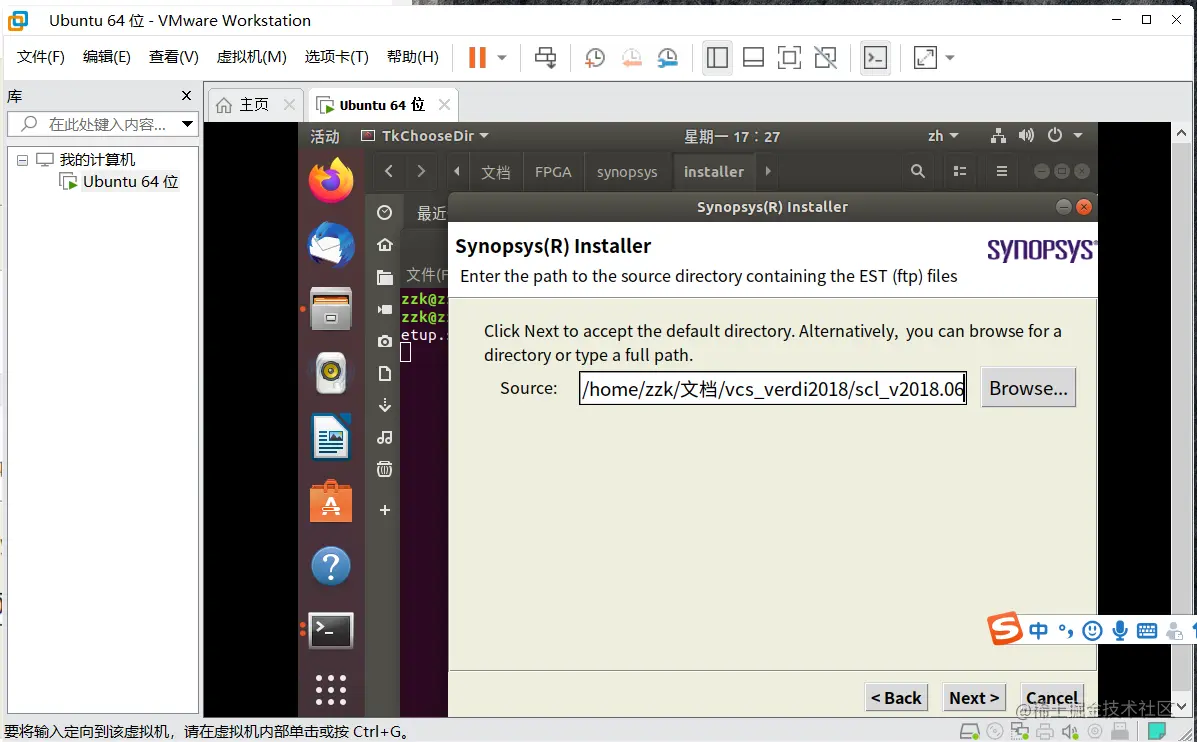Open the power icon system menu
The width and height of the screenshot is (1197, 742).
[1055, 136]
